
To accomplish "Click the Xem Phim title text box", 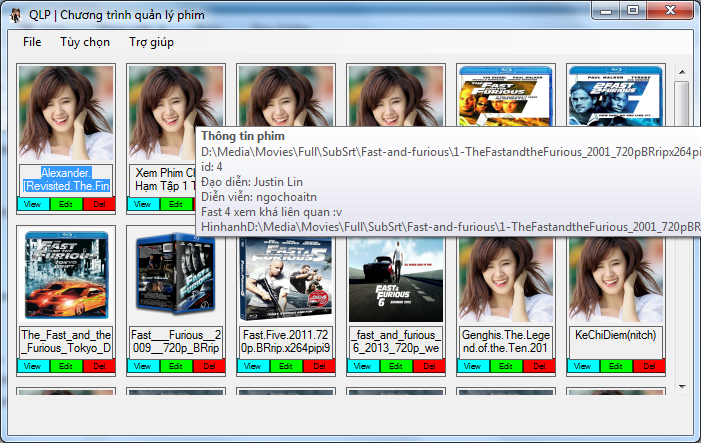I will click(163, 179).
